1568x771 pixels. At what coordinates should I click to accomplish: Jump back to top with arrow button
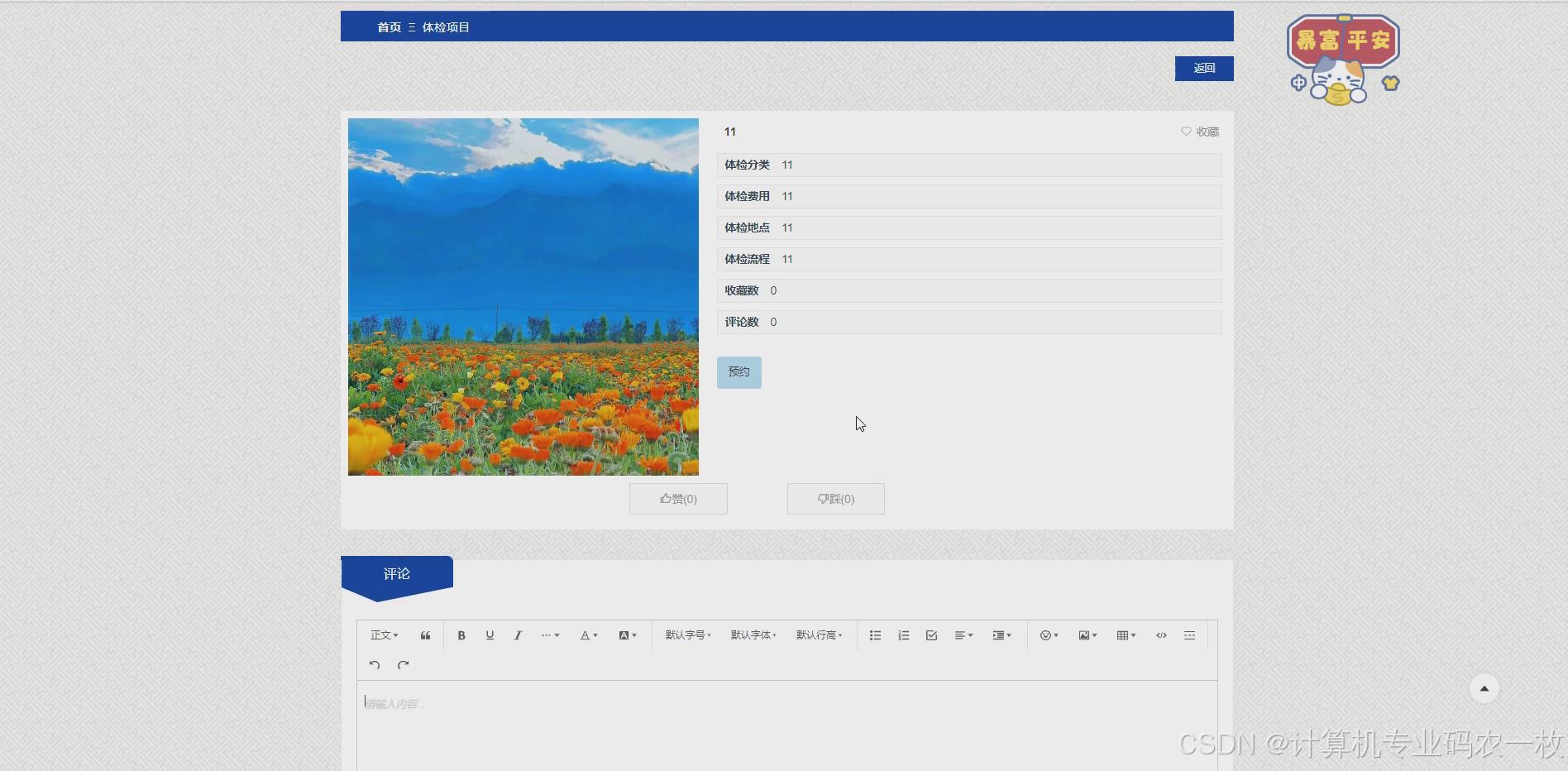pyautogui.click(x=1484, y=688)
